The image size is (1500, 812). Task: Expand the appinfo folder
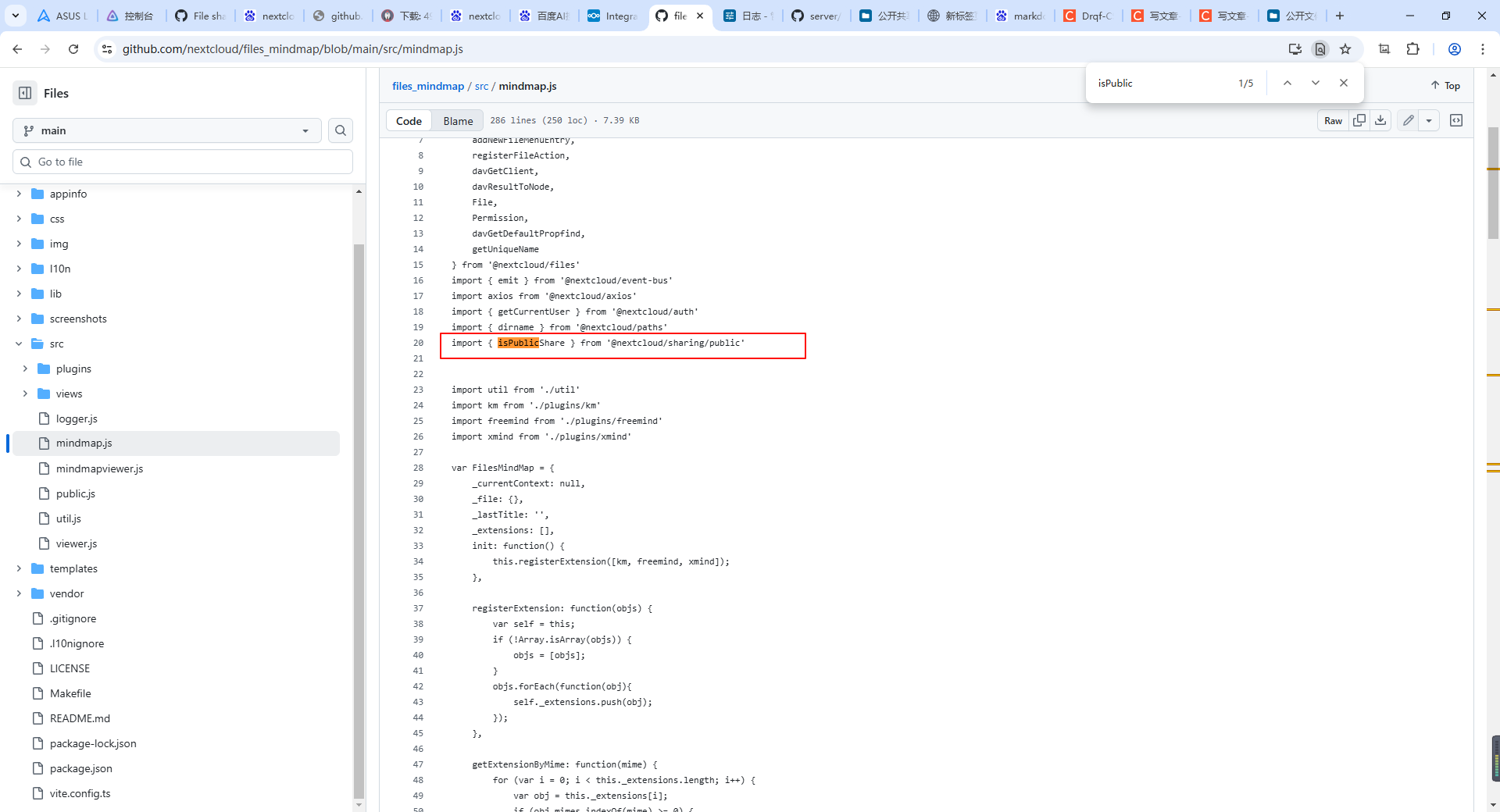19,194
